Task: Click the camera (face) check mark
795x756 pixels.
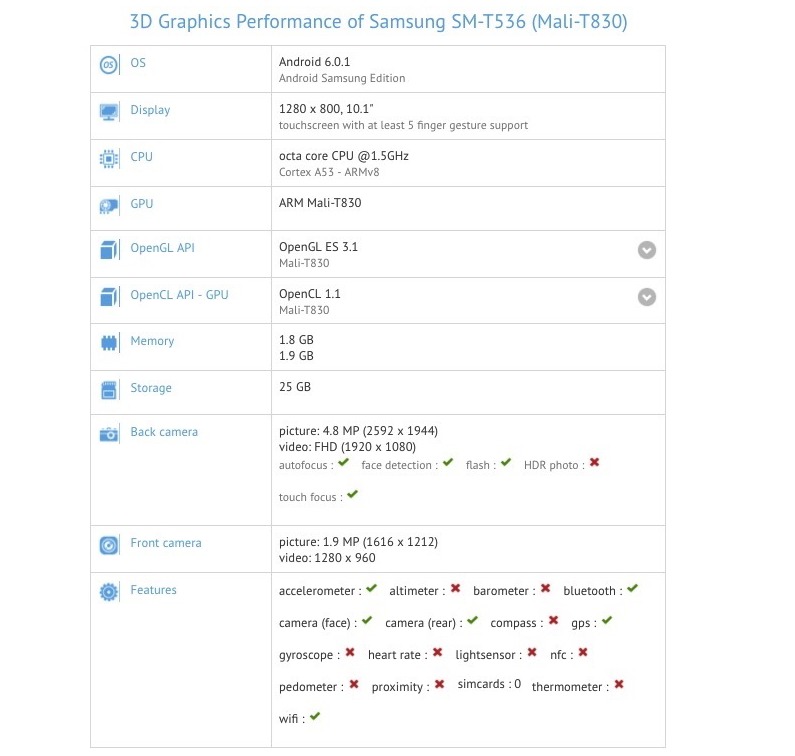Action: pos(367,620)
